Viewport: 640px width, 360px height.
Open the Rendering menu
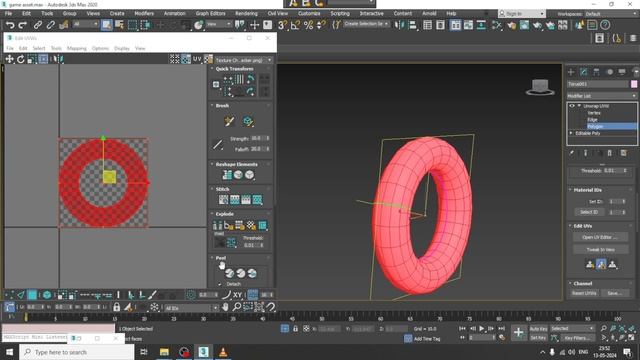(x=246, y=13)
